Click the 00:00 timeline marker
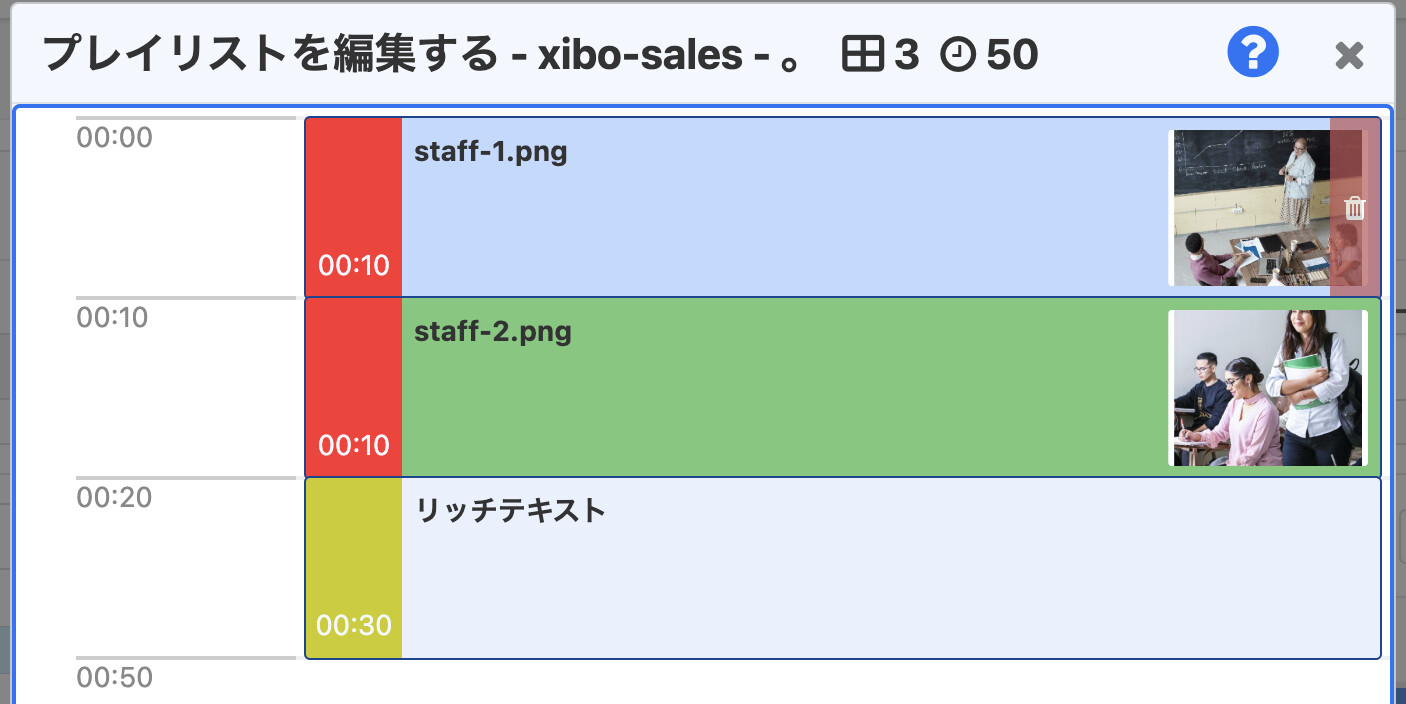The height and width of the screenshot is (704, 1406). point(115,137)
